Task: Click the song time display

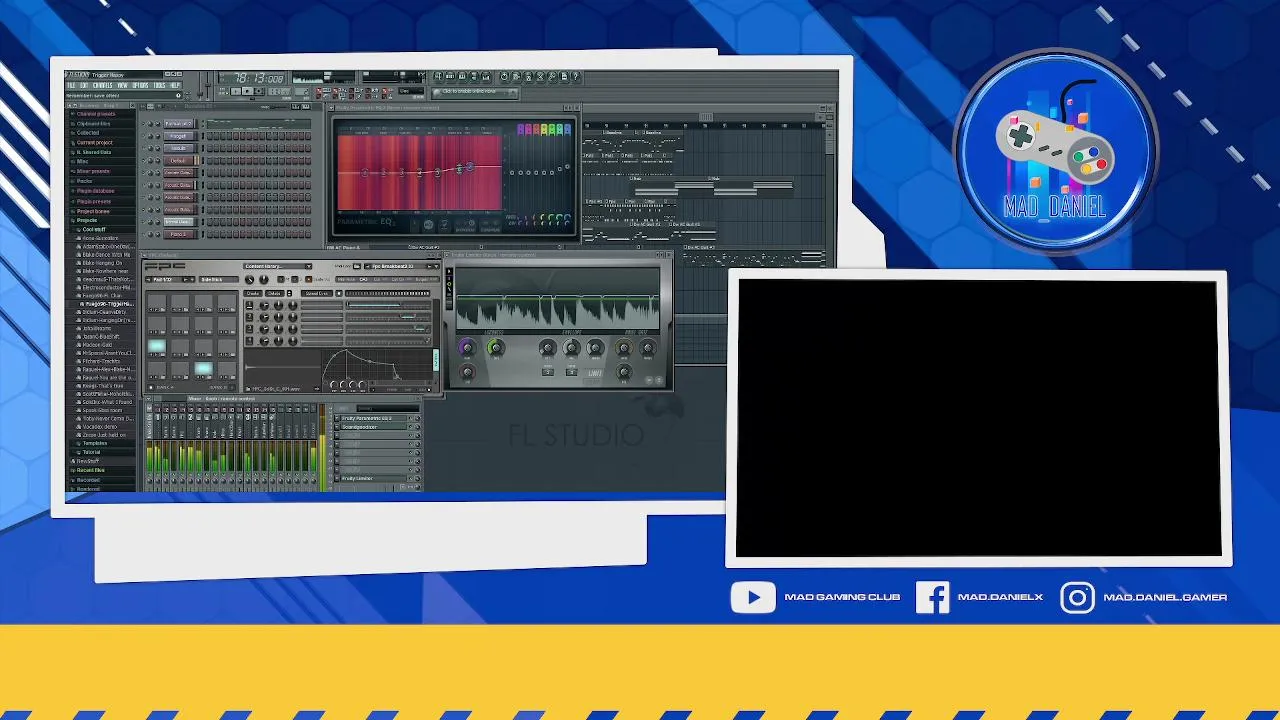Action: coord(251,78)
